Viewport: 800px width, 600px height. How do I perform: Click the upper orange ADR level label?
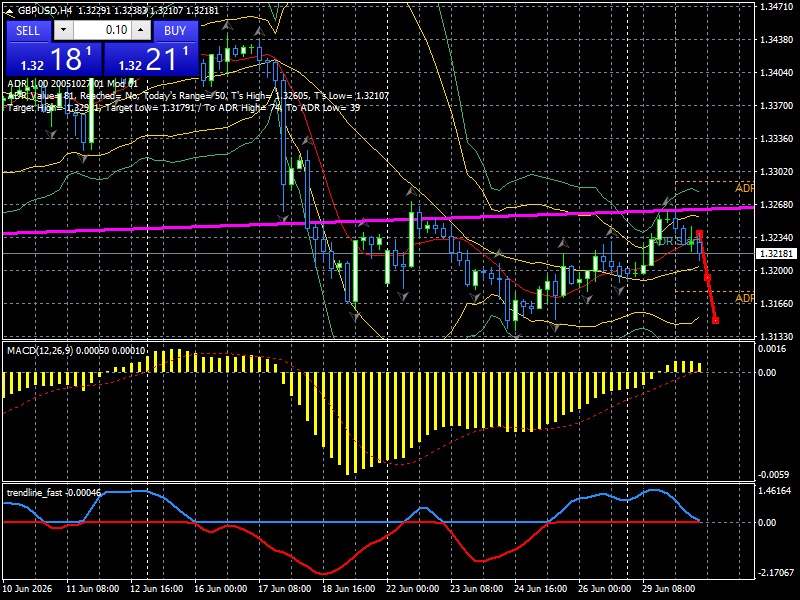tap(744, 189)
